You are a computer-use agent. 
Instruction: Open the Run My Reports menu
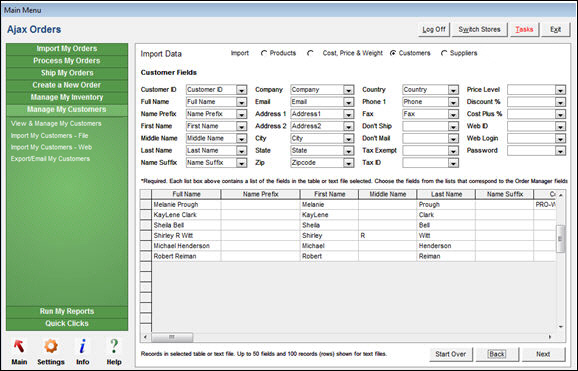click(x=67, y=312)
